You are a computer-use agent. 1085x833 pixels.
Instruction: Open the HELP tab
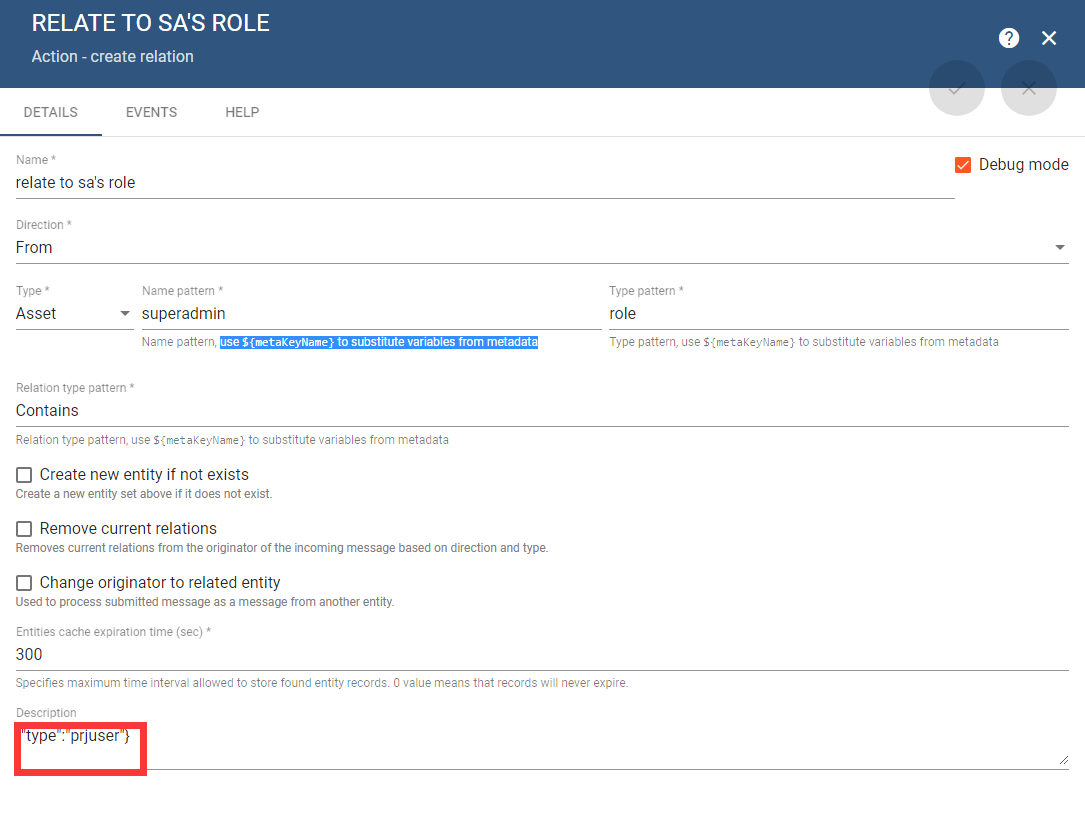click(x=242, y=112)
